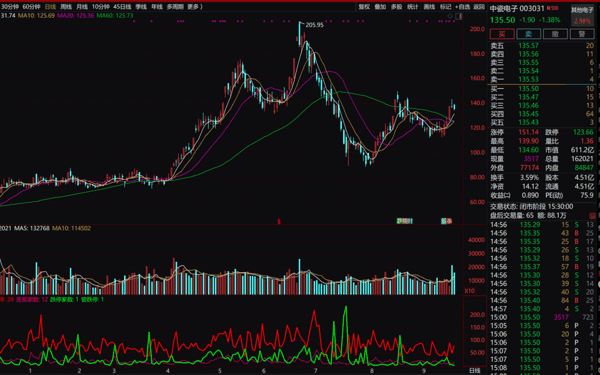Viewport: 600px width, 375px height.
Task: Select the 买三 135.46 order row
Action: pyautogui.click(x=542, y=106)
